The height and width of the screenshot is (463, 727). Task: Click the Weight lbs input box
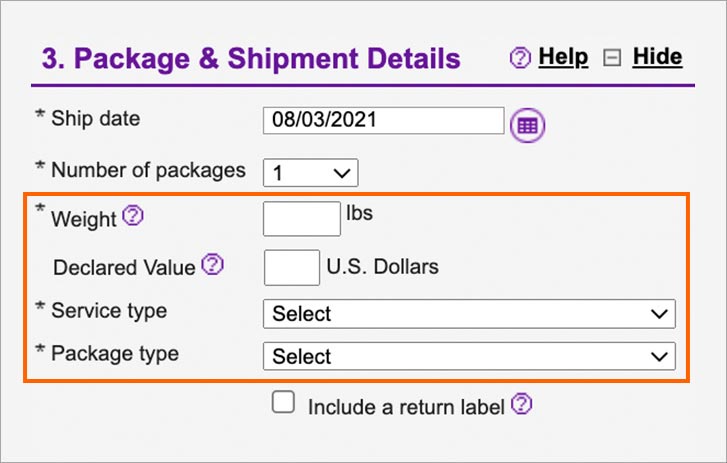(301, 218)
